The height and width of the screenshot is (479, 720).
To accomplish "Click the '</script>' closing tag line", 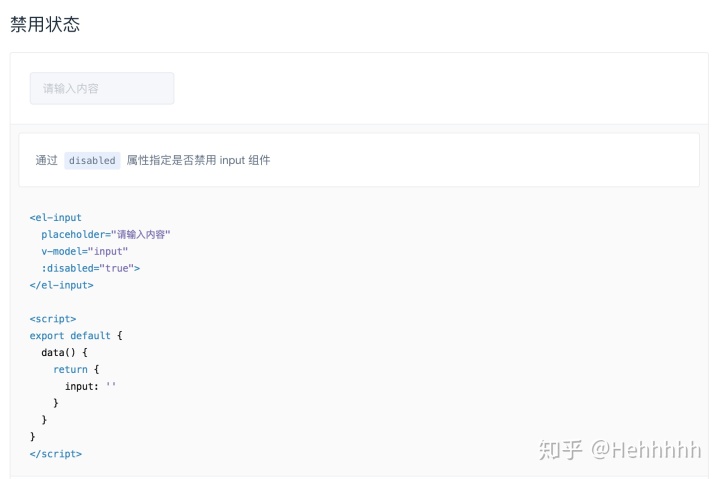I will click(56, 454).
